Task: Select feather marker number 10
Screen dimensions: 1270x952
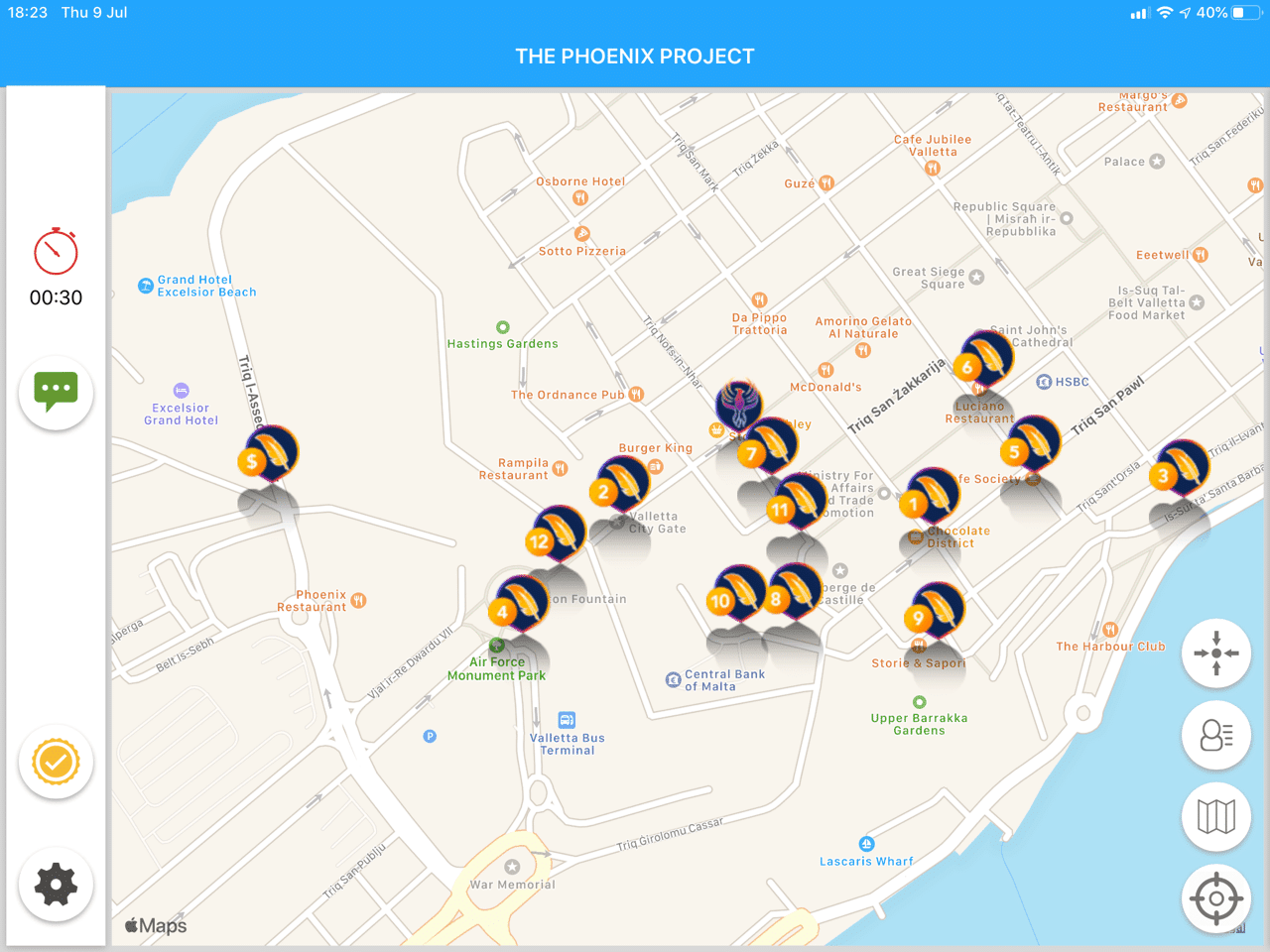Action: click(x=737, y=593)
